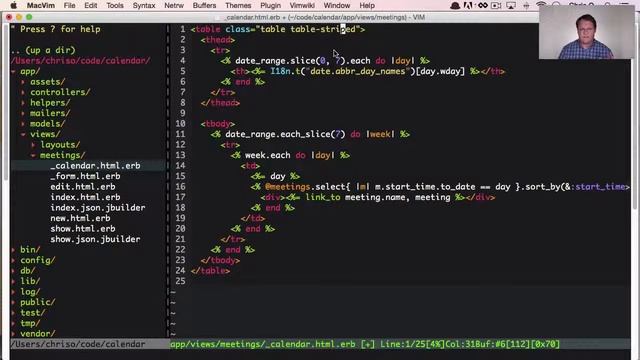Image resolution: width=640 pixels, height=360 pixels.
Task: Open the Plugin menu
Action: coord(270,5)
